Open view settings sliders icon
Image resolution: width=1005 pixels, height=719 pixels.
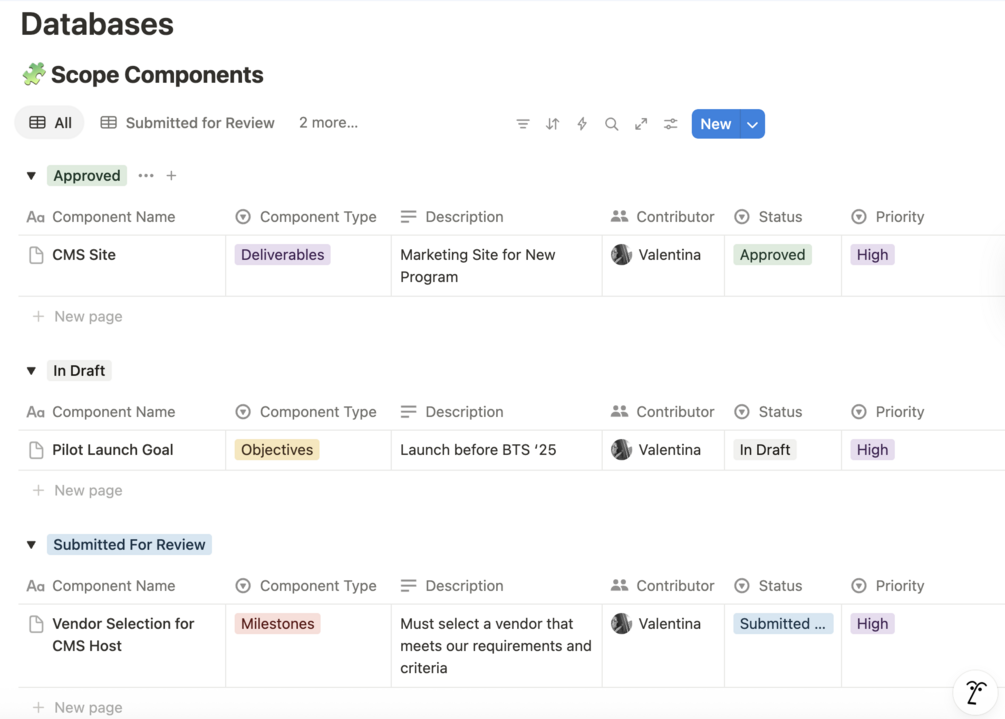coord(671,124)
